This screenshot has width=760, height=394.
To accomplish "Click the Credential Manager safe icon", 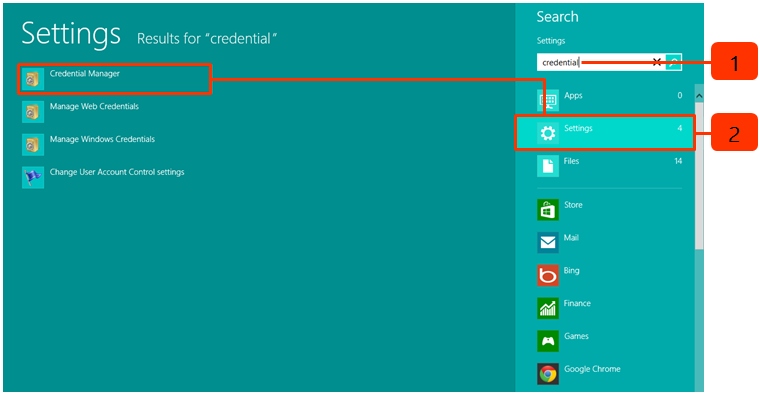I will [33, 79].
